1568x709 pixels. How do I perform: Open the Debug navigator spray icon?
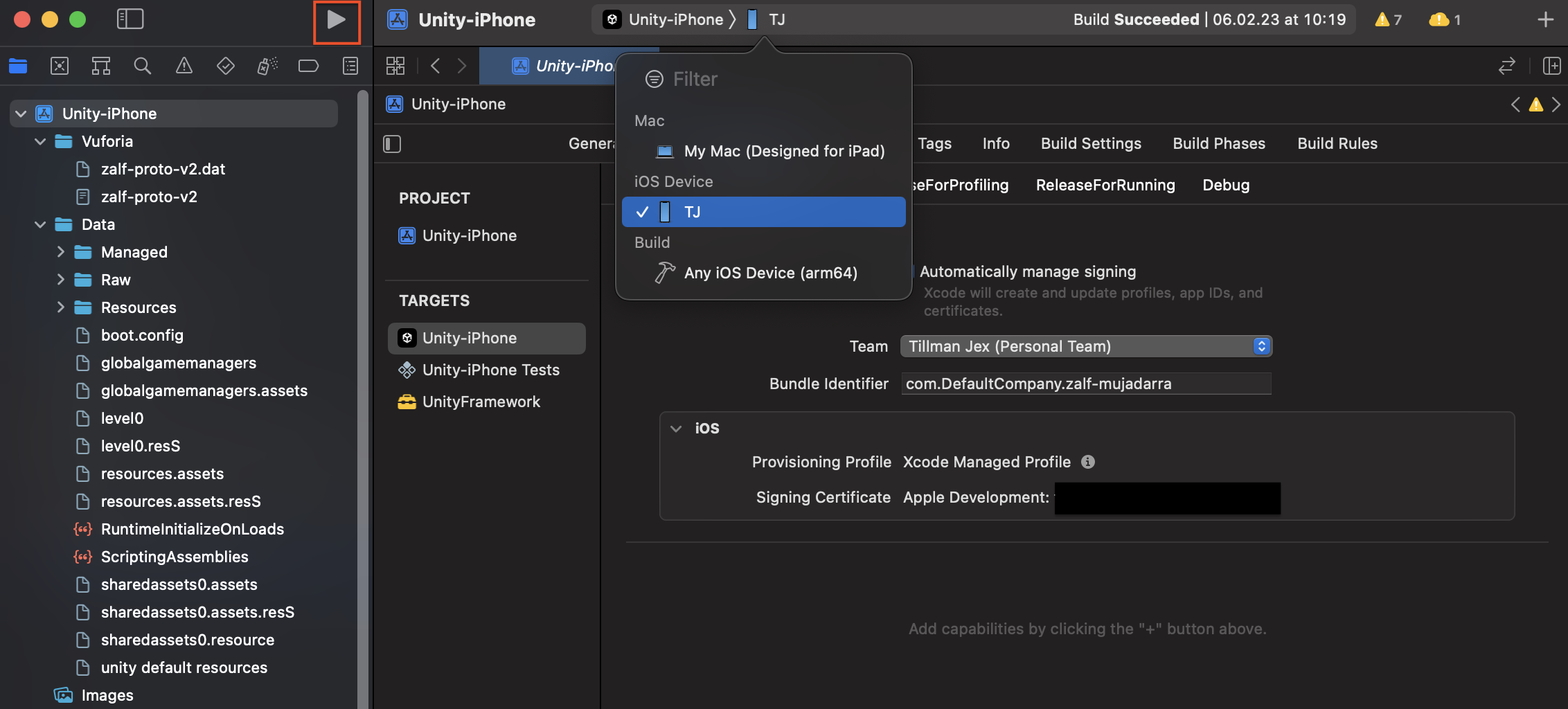click(x=267, y=66)
